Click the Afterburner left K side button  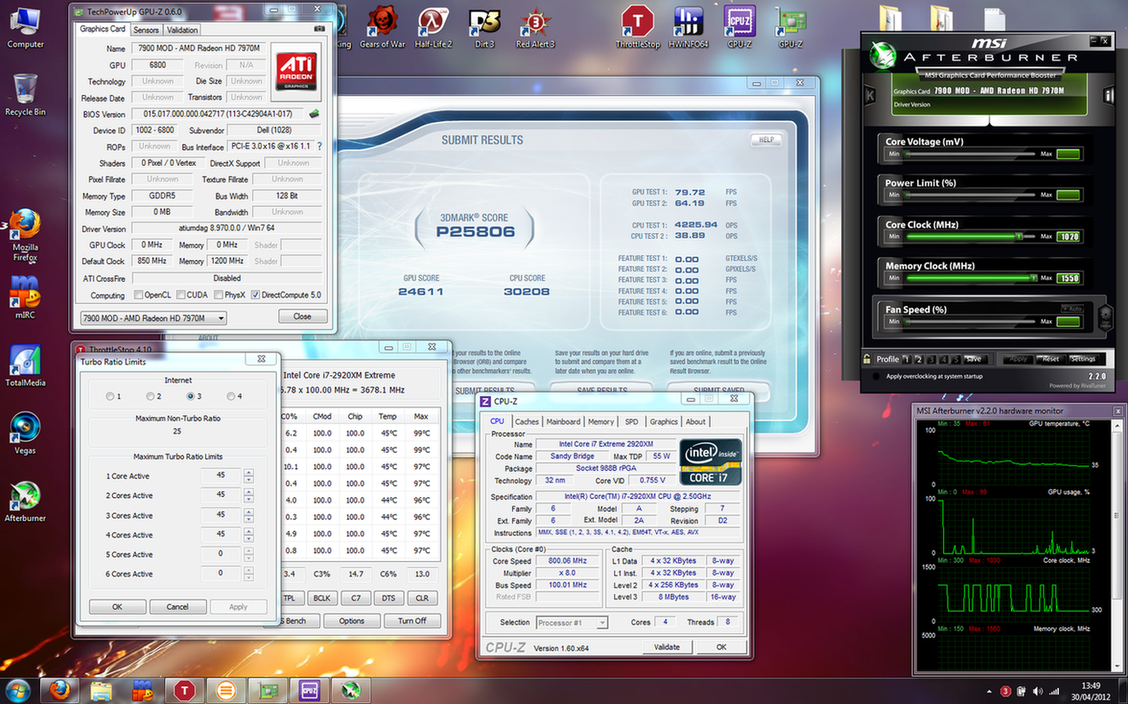(x=870, y=94)
